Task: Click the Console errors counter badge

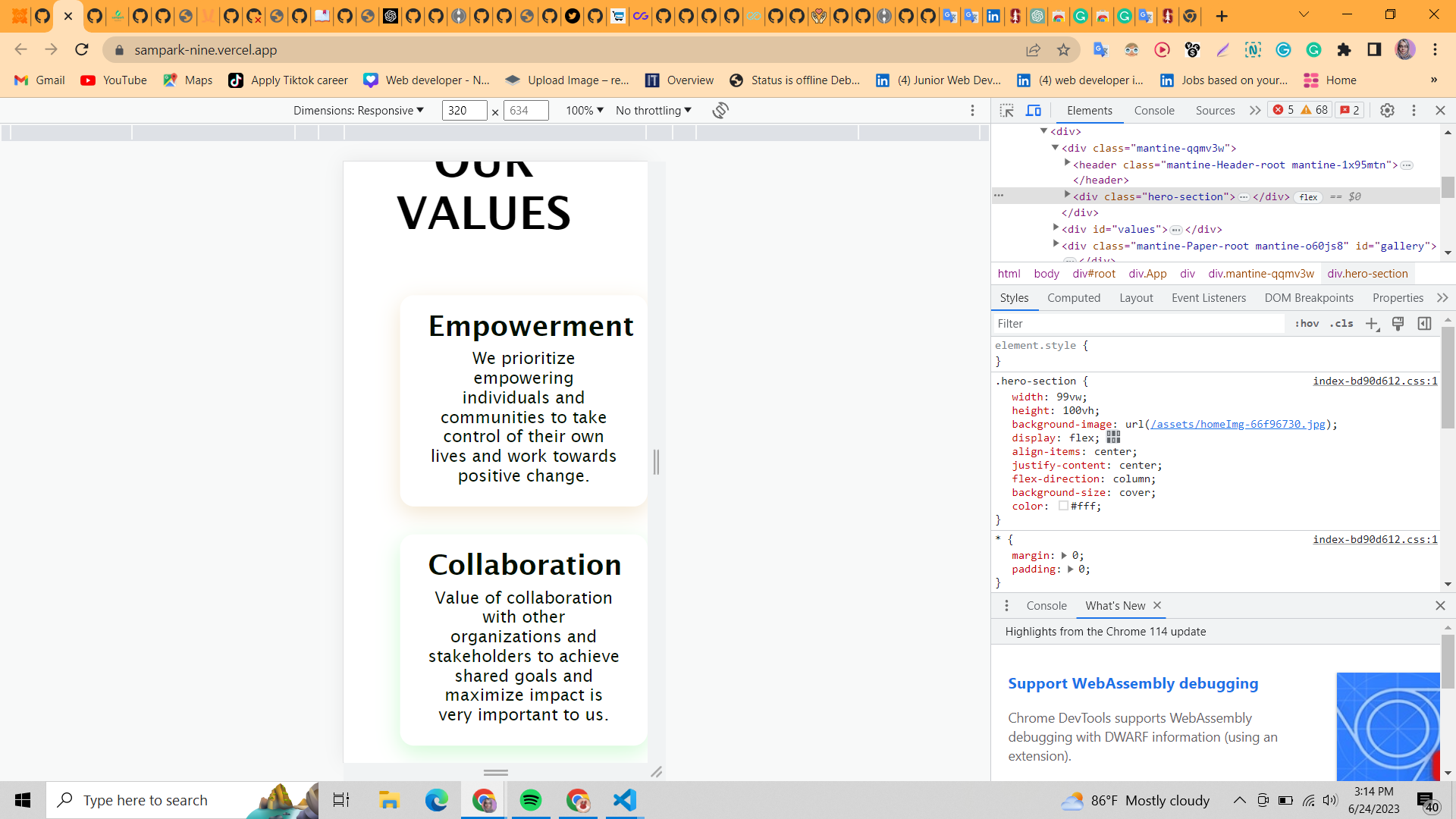Action: (x=1285, y=110)
